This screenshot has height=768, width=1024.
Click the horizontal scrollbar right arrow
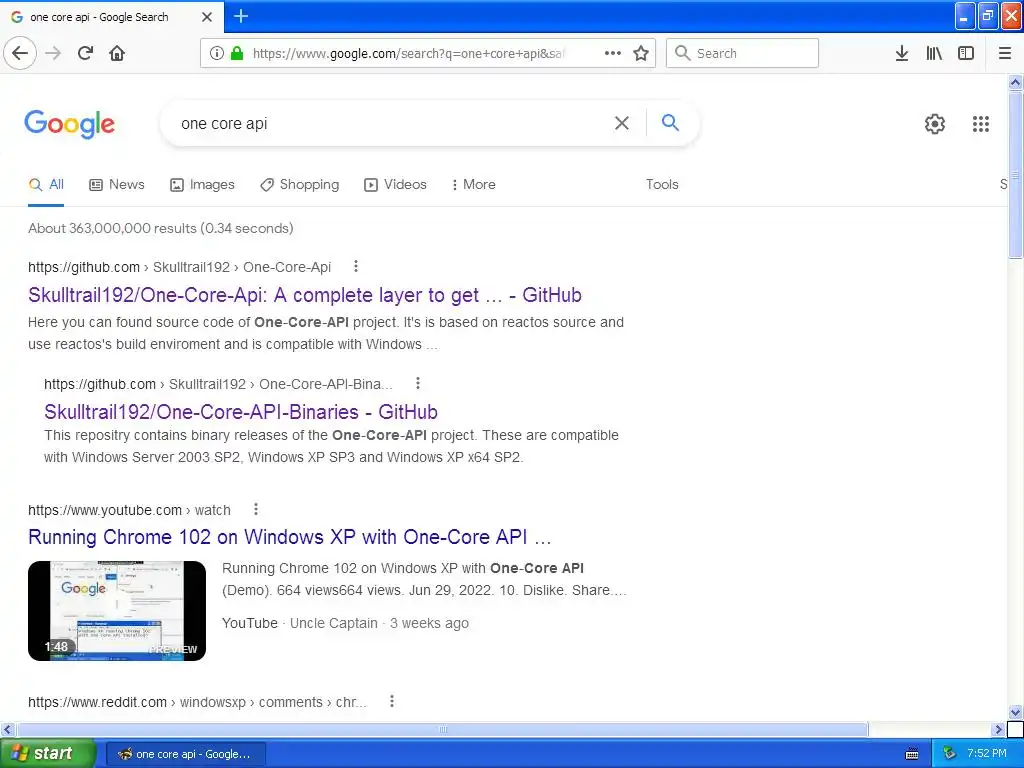998,729
